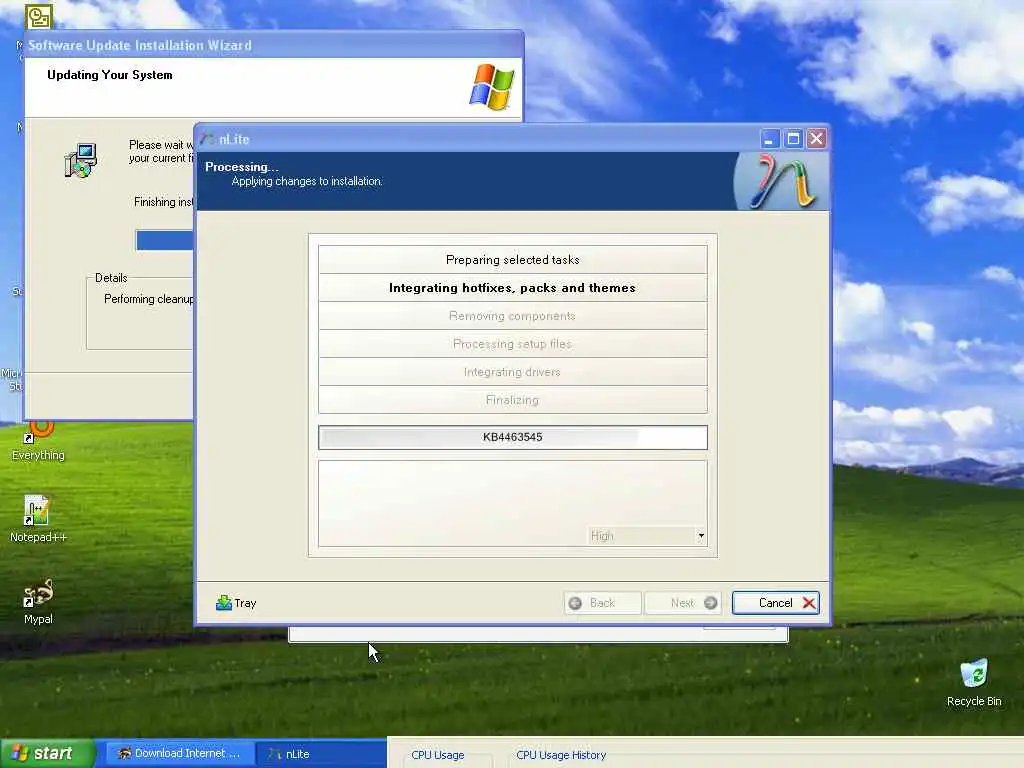Image resolution: width=1024 pixels, height=768 pixels.
Task: Close the nLite window
Action: (816, 138)
